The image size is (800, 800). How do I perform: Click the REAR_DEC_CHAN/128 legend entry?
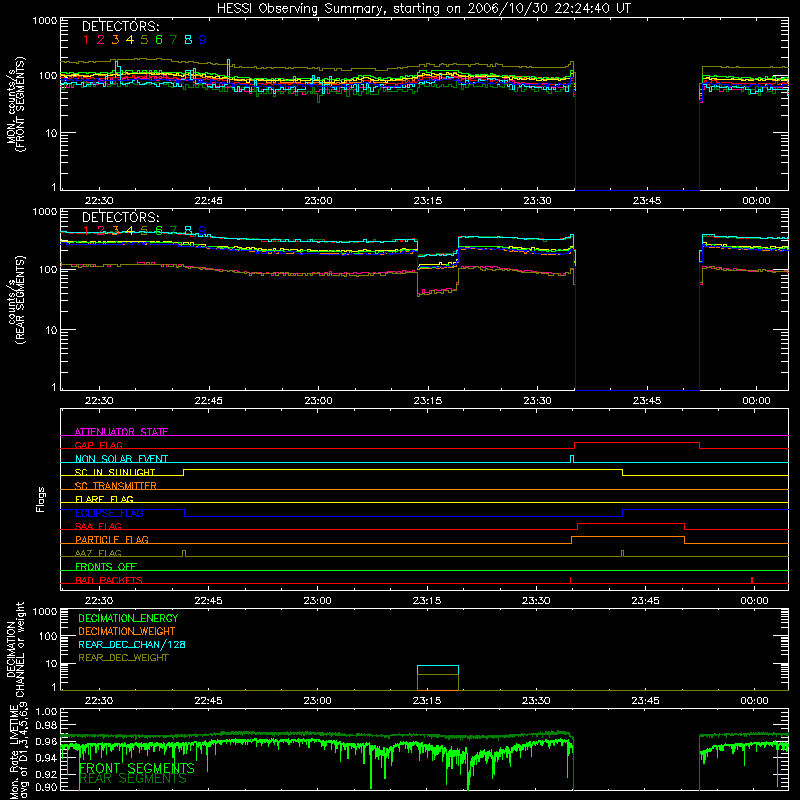point(132,644)
